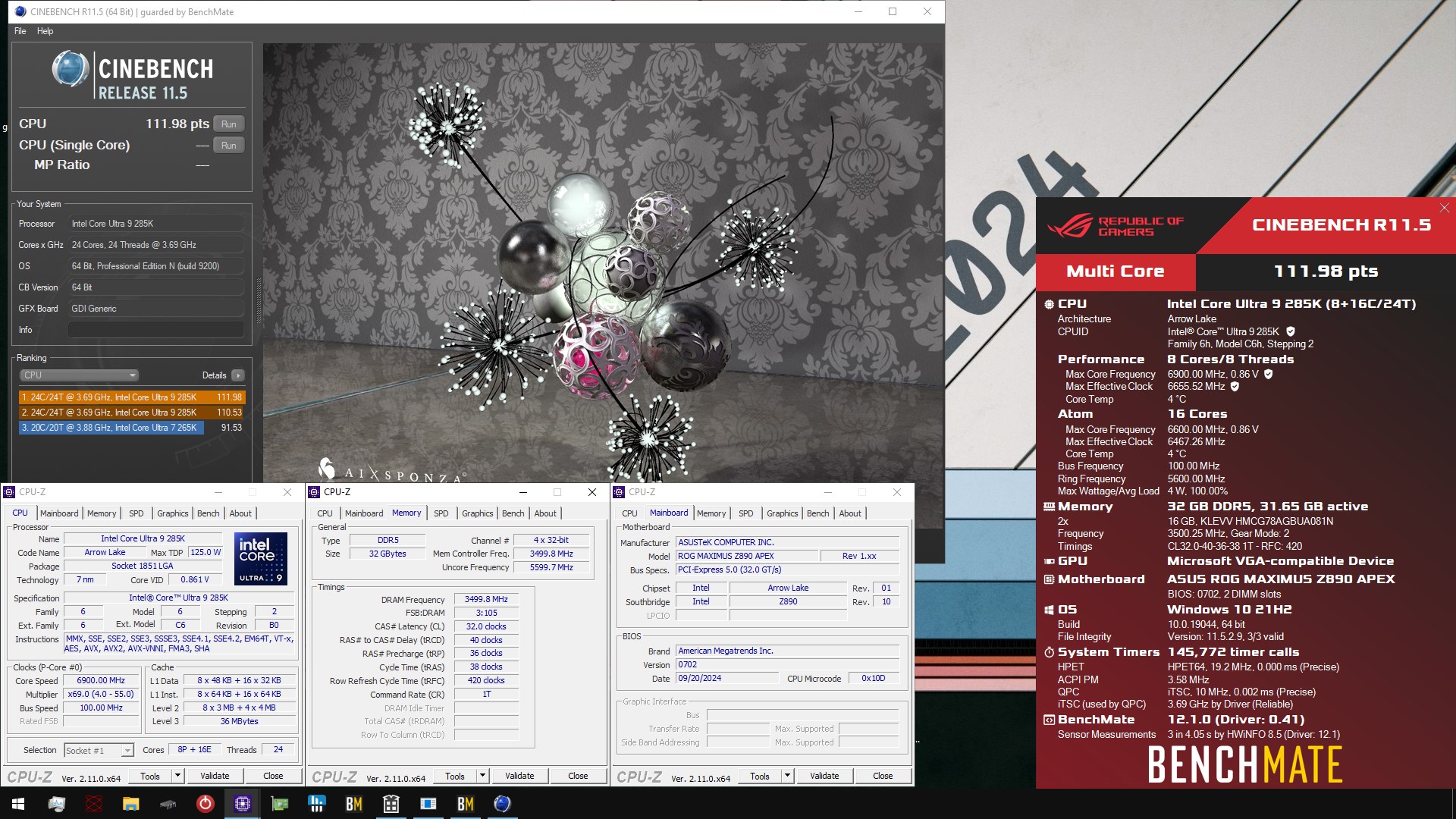This screenshot has width=1456, height=819.
Task: Open the green PCIe card taskbar icon
Action: [x=279, y=804]
